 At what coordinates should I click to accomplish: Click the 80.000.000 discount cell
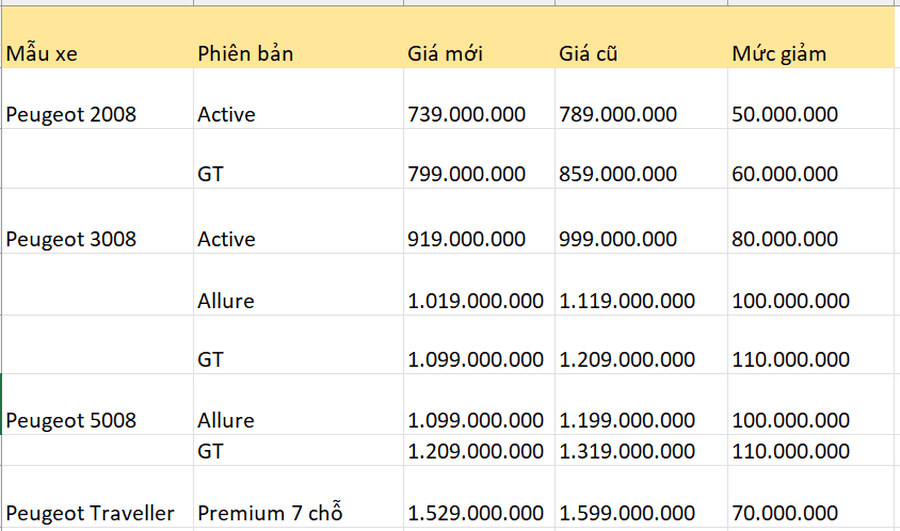(785, 239)
